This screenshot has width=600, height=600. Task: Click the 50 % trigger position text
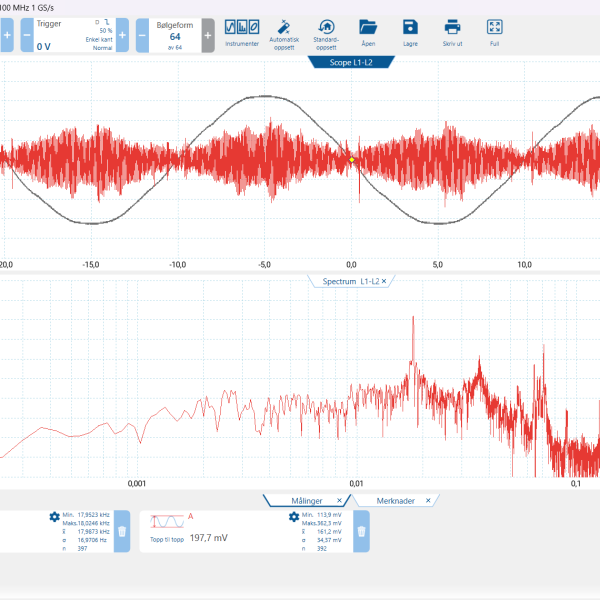[x=106, y=31]
